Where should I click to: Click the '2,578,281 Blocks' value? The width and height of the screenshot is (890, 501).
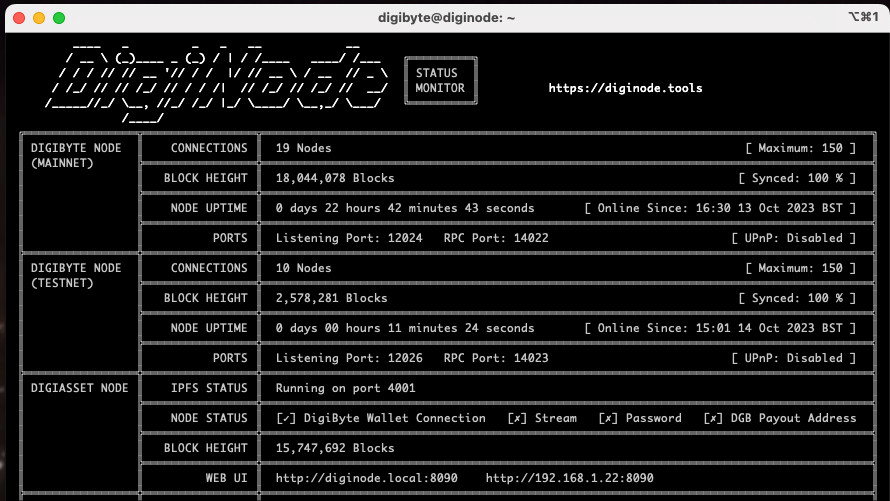(x=331, y=298)
